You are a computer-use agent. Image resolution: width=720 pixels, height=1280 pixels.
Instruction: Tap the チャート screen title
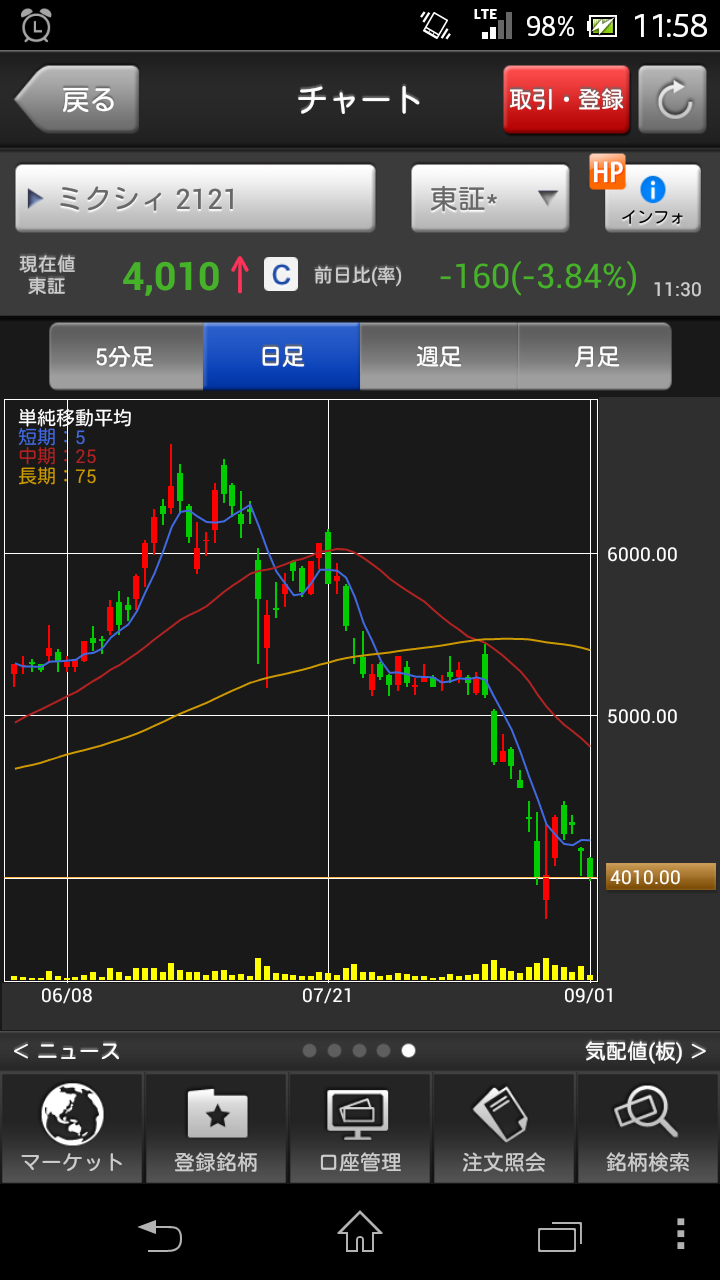[360, 100]
